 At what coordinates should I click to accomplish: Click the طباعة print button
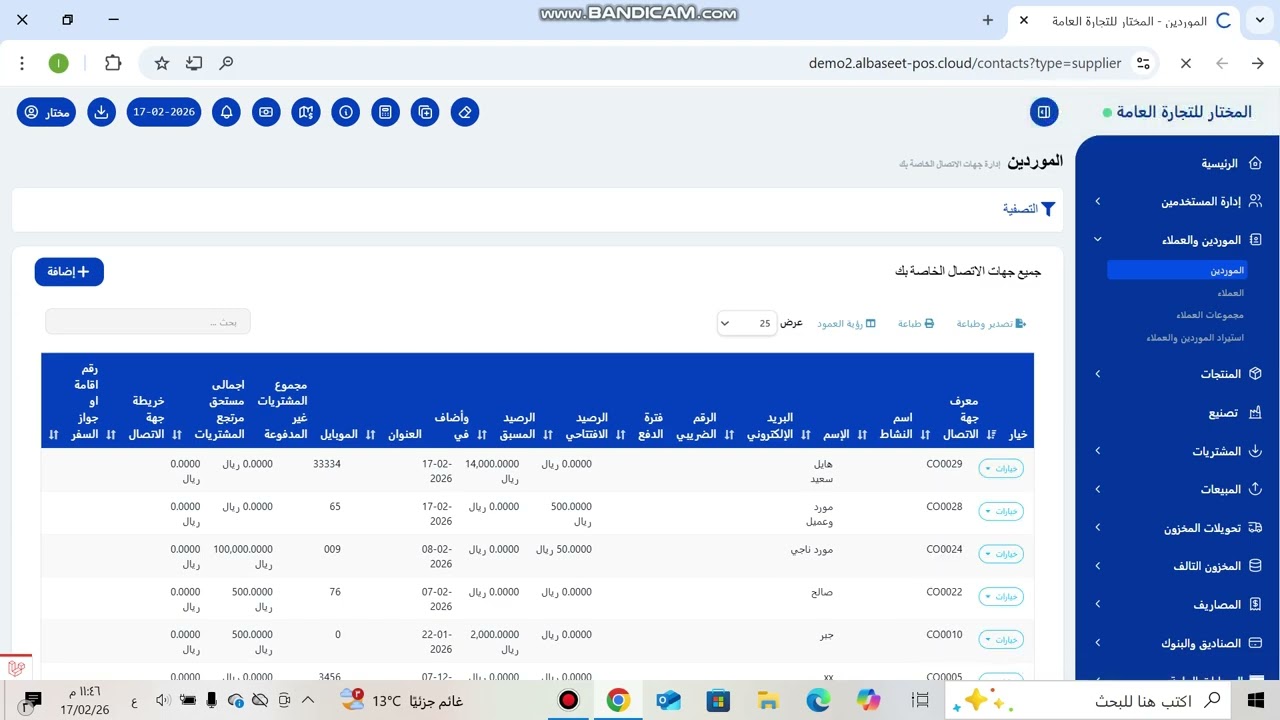pyautogui.click(x=915, y=324)
